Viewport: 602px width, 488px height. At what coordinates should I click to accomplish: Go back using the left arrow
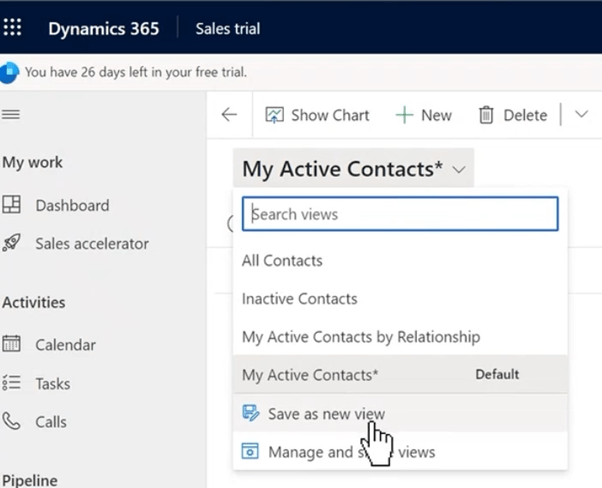coord(229,114)
